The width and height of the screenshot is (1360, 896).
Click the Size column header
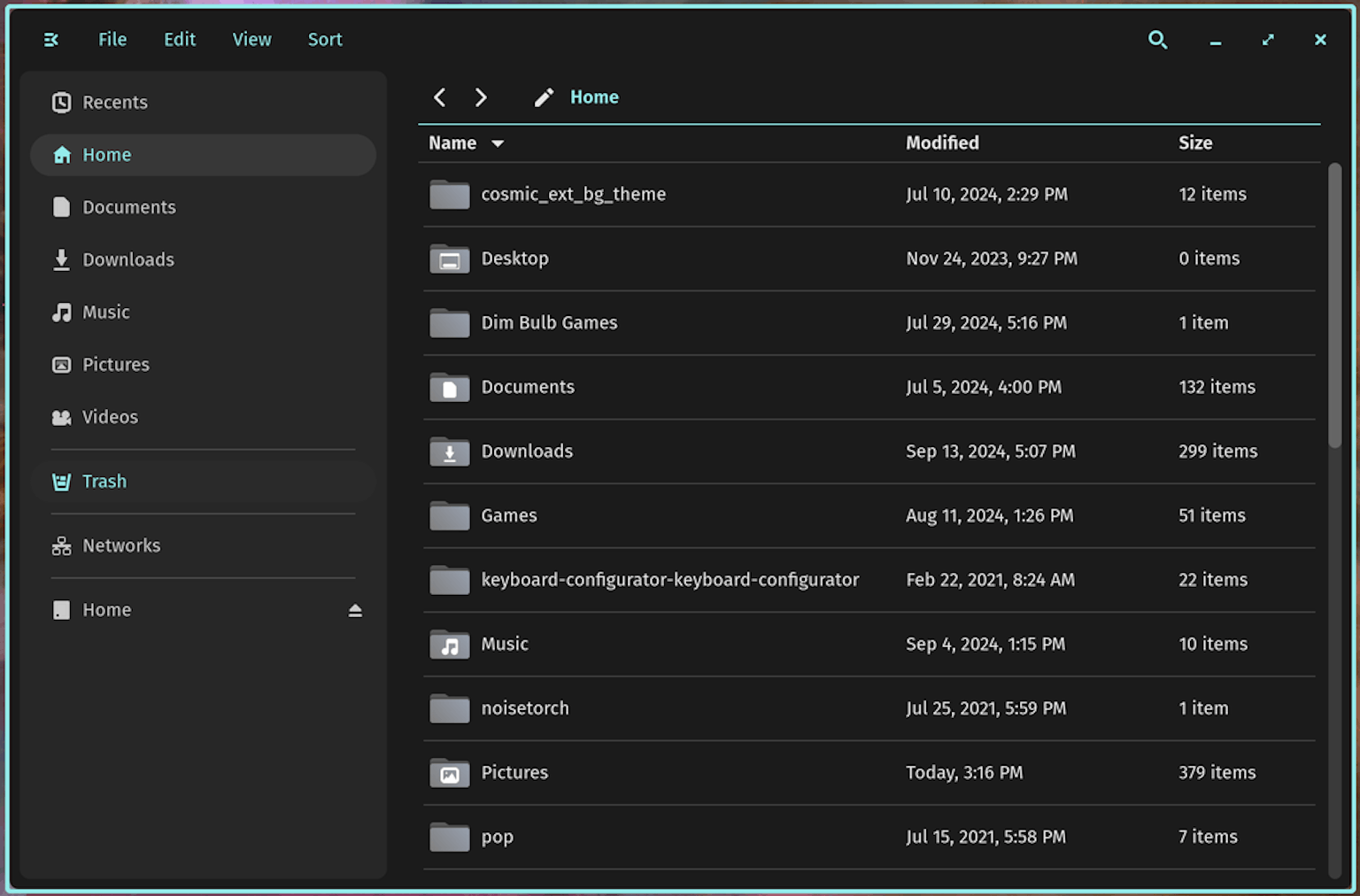pyautogui.click(x=1194, y=143)
